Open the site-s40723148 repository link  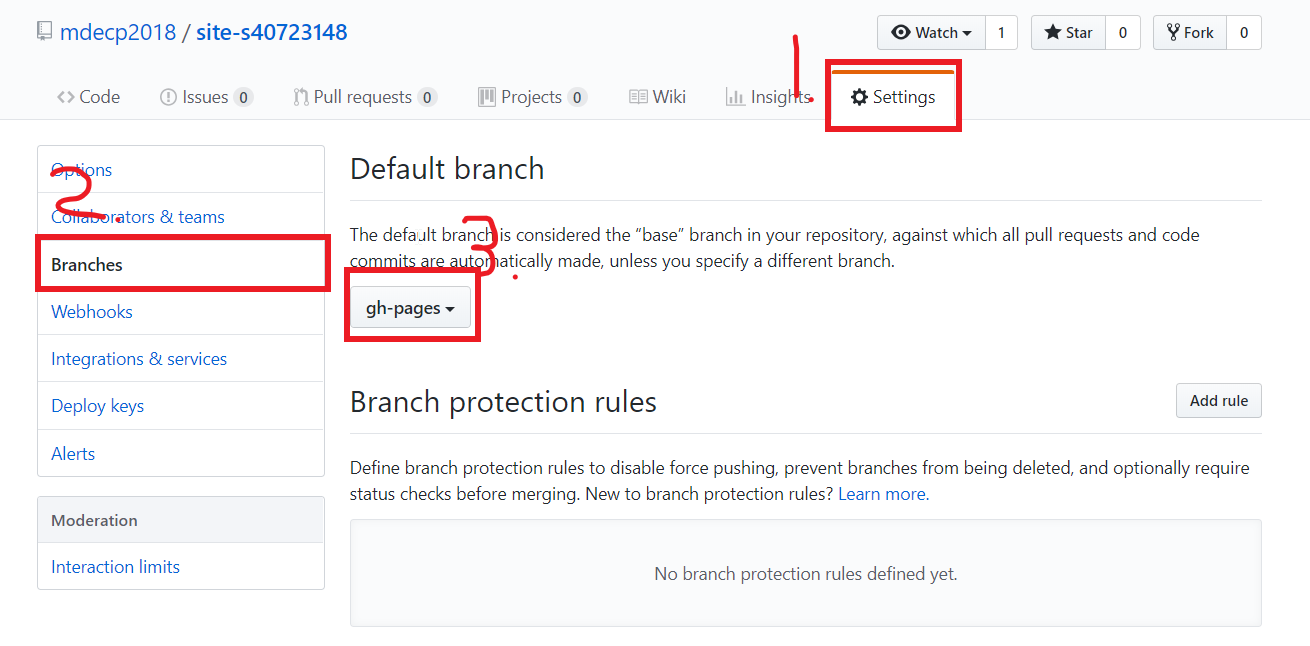point(271,32)
